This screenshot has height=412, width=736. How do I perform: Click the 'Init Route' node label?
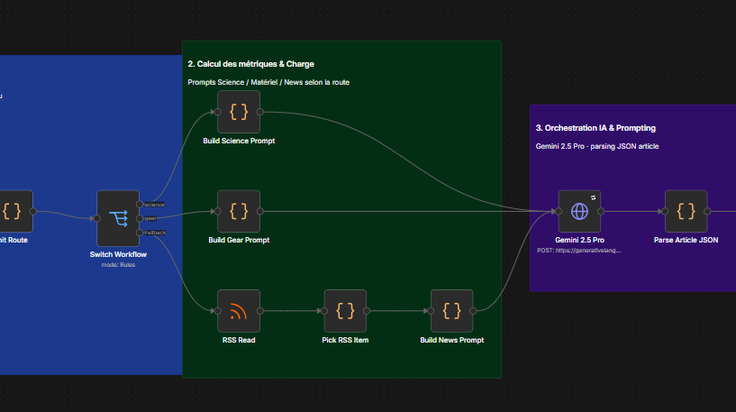coord(14,240)
